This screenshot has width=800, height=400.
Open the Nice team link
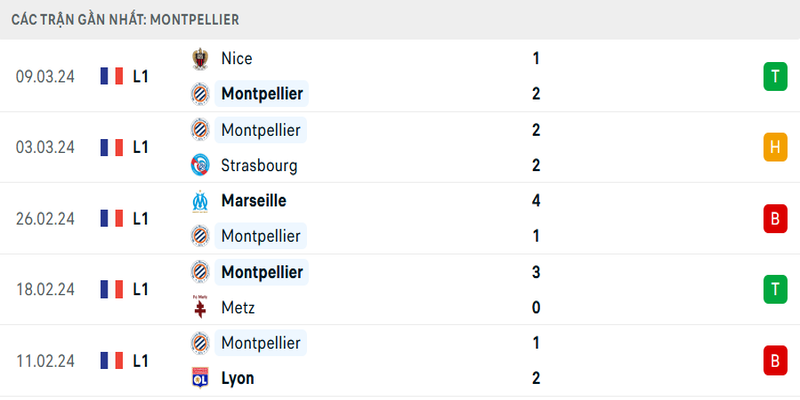click(x=238, y=59)
